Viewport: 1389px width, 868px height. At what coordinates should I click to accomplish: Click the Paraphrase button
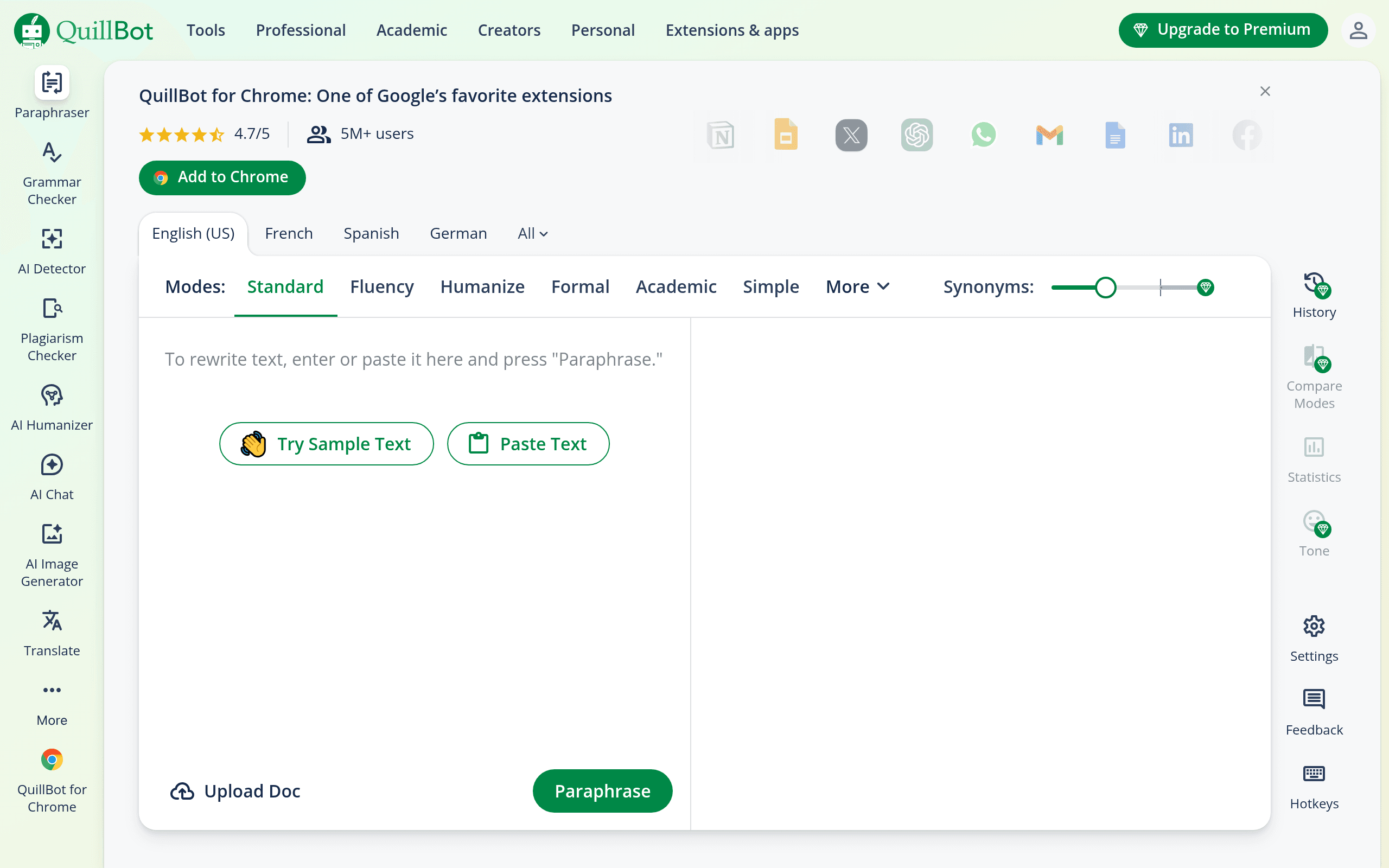[x=602, y=790]
